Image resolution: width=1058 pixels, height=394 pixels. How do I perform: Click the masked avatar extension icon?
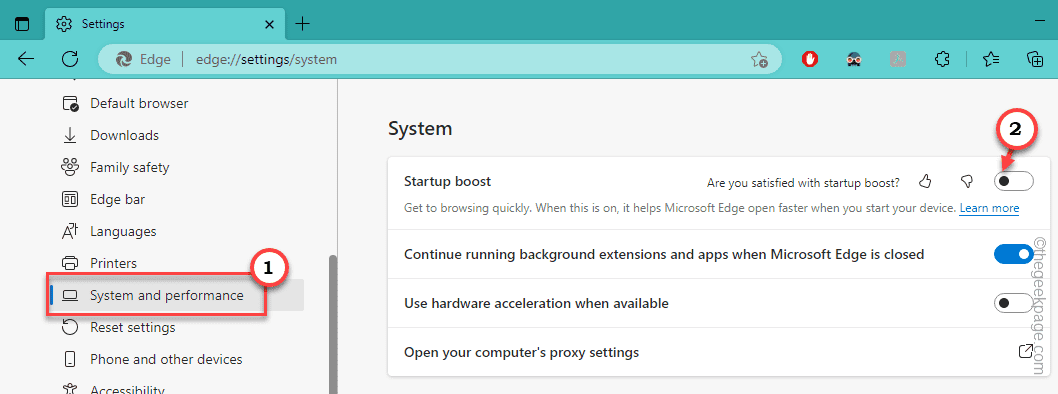[x=854, y=59]
